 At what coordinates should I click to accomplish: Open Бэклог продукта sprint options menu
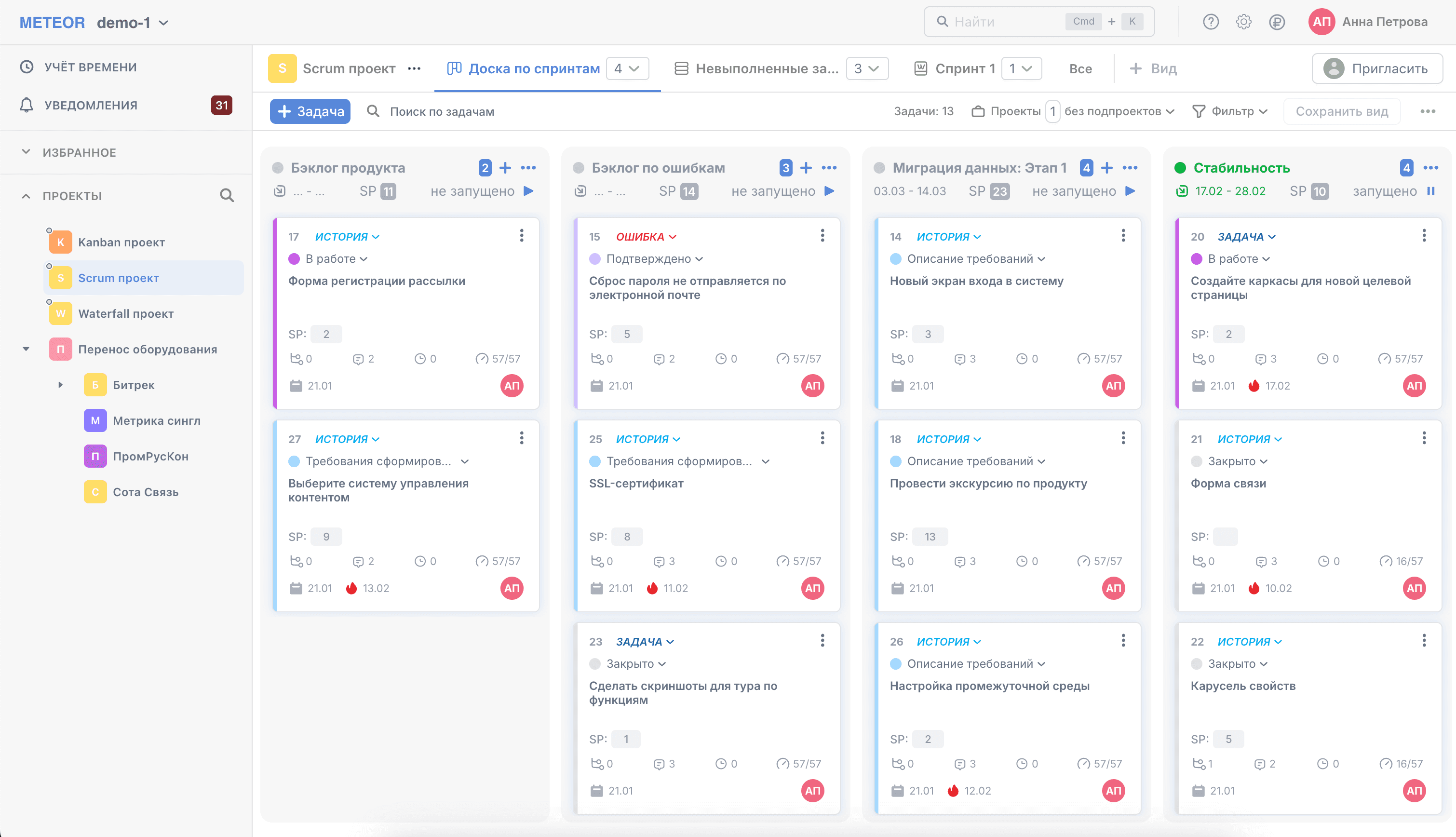pyautogui.click(x=528, y=168)
